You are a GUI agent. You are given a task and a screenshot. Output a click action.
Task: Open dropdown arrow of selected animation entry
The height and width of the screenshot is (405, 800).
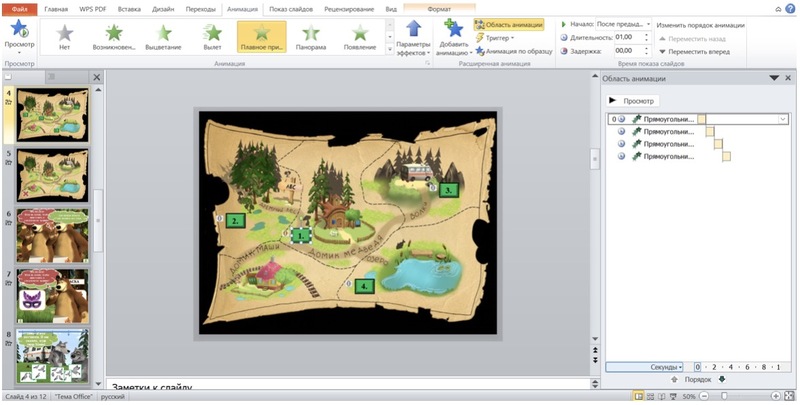(783, 119)
